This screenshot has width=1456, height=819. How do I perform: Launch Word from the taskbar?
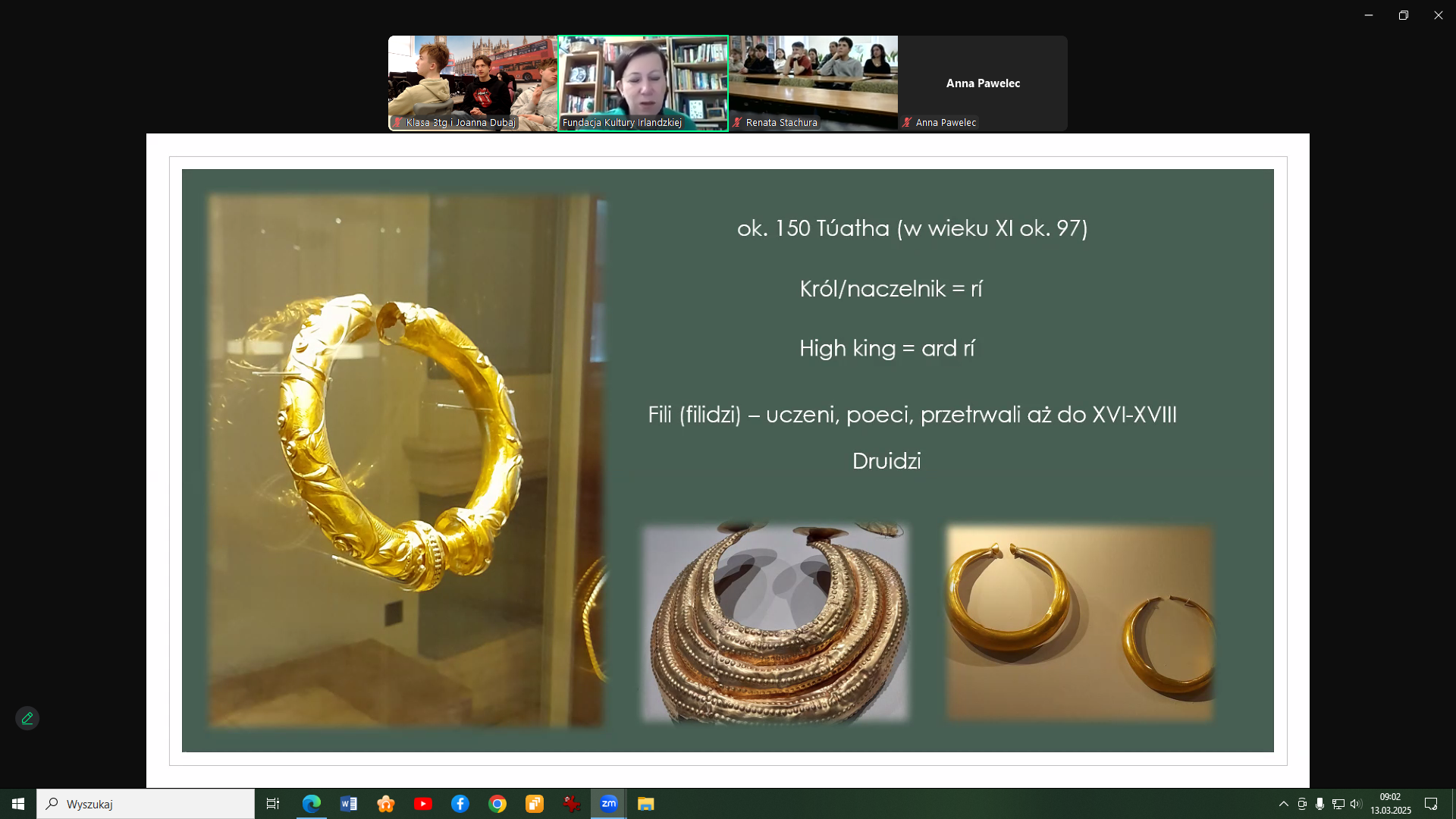[349, 804]
